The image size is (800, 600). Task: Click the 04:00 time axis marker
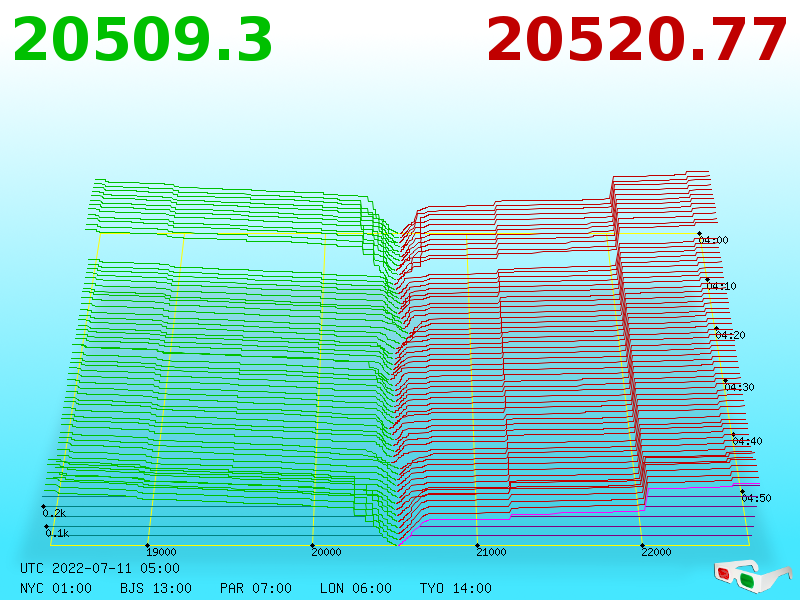point(714,240)
